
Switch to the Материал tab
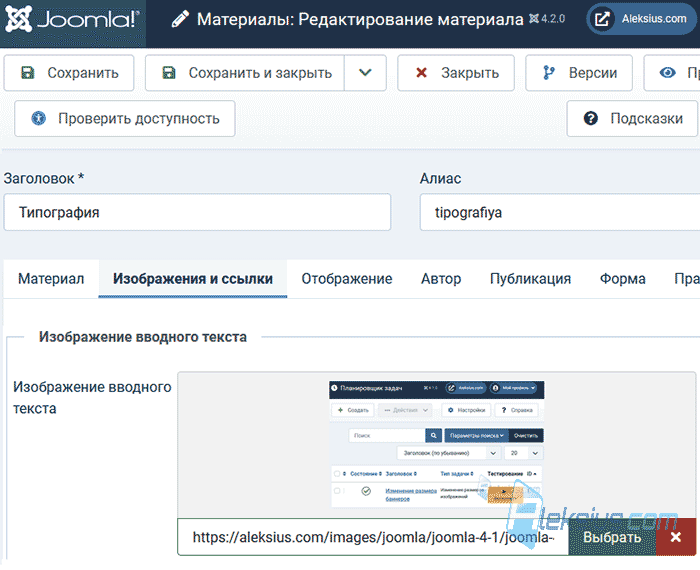(51, 279)
